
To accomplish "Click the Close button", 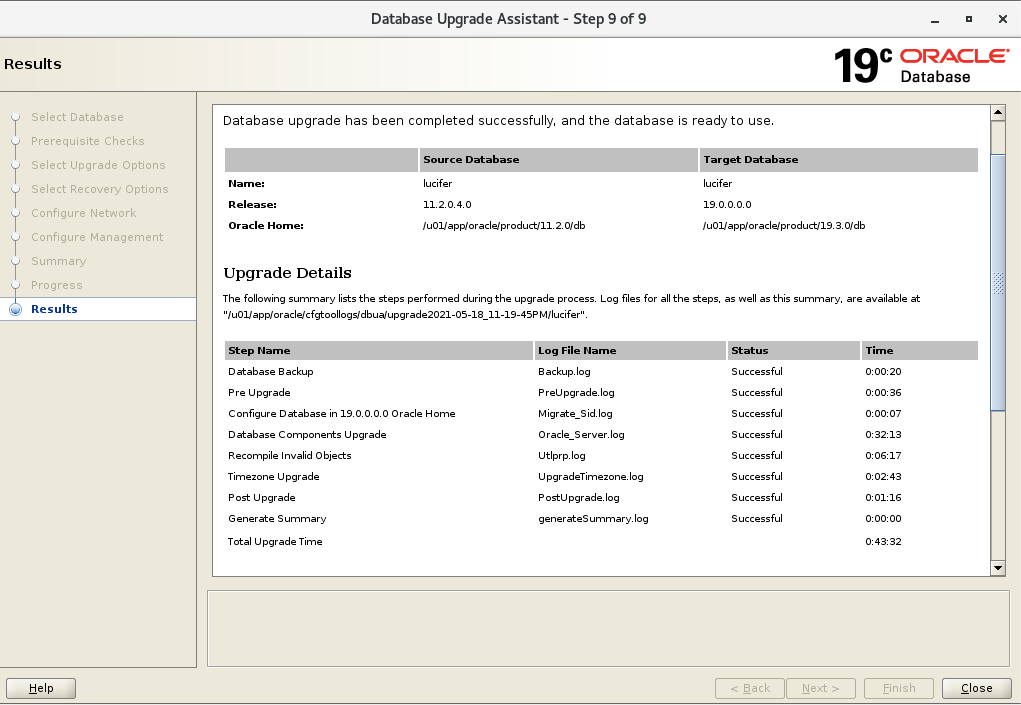I will pyautogui.click(x=976, y=688).
